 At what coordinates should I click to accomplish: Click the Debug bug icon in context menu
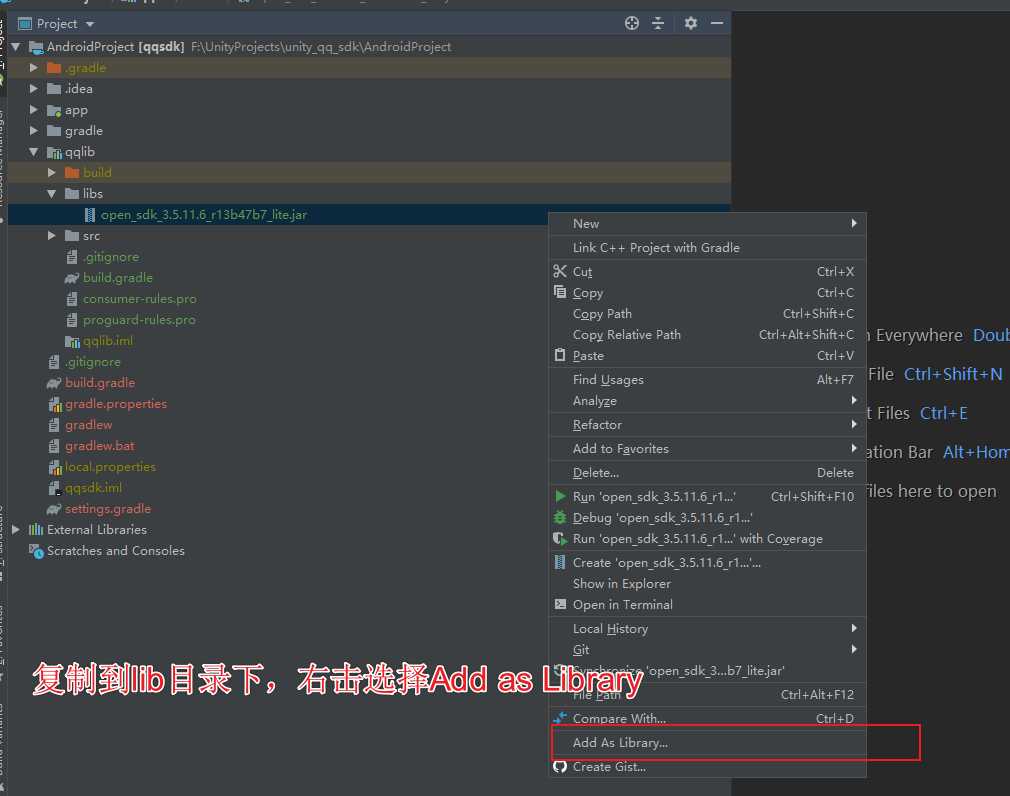click(x=560, y=517)
